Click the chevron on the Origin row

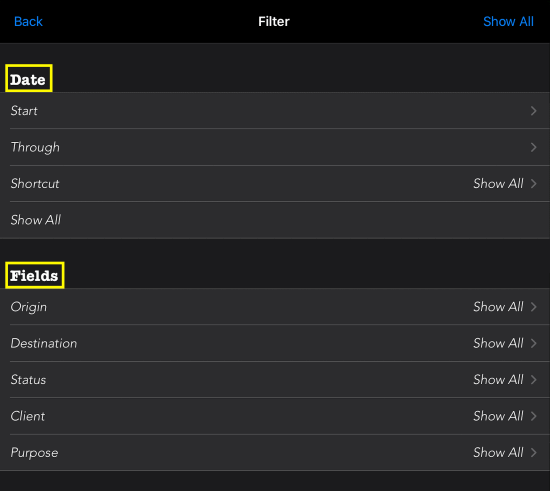534,307
